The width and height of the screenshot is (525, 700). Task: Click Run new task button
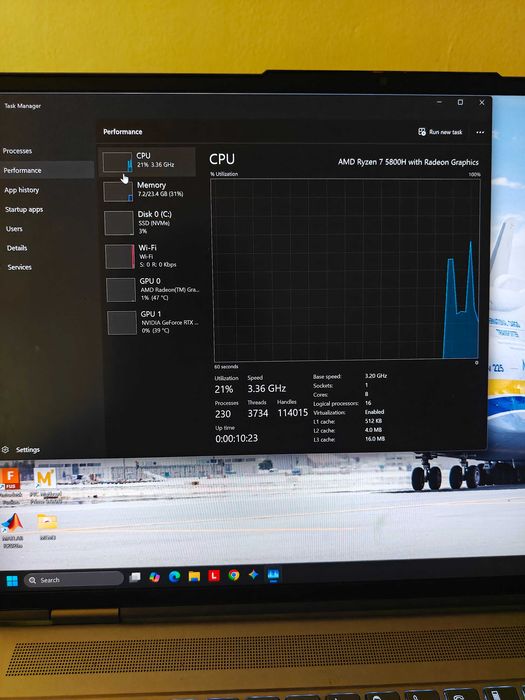pos(440,132)
